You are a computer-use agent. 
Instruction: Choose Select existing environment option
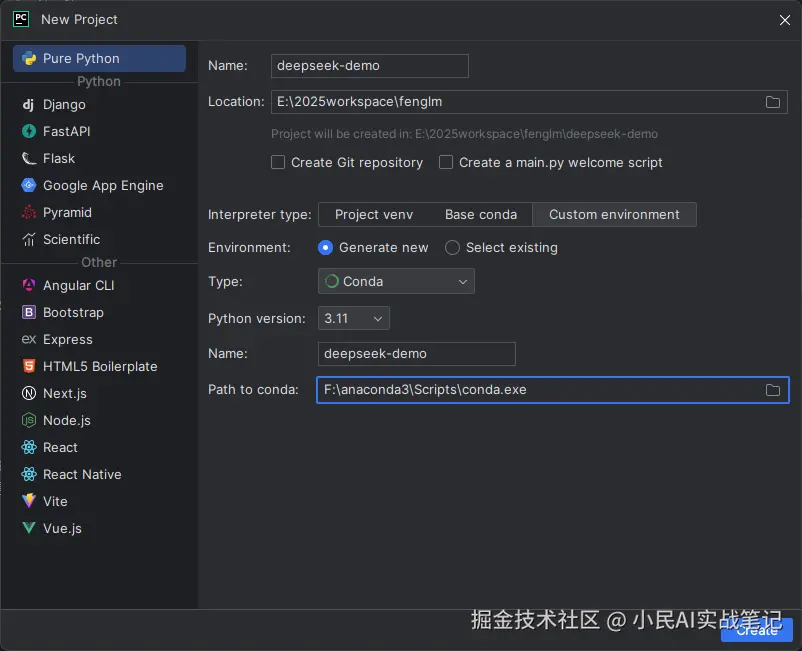(452, 248)
